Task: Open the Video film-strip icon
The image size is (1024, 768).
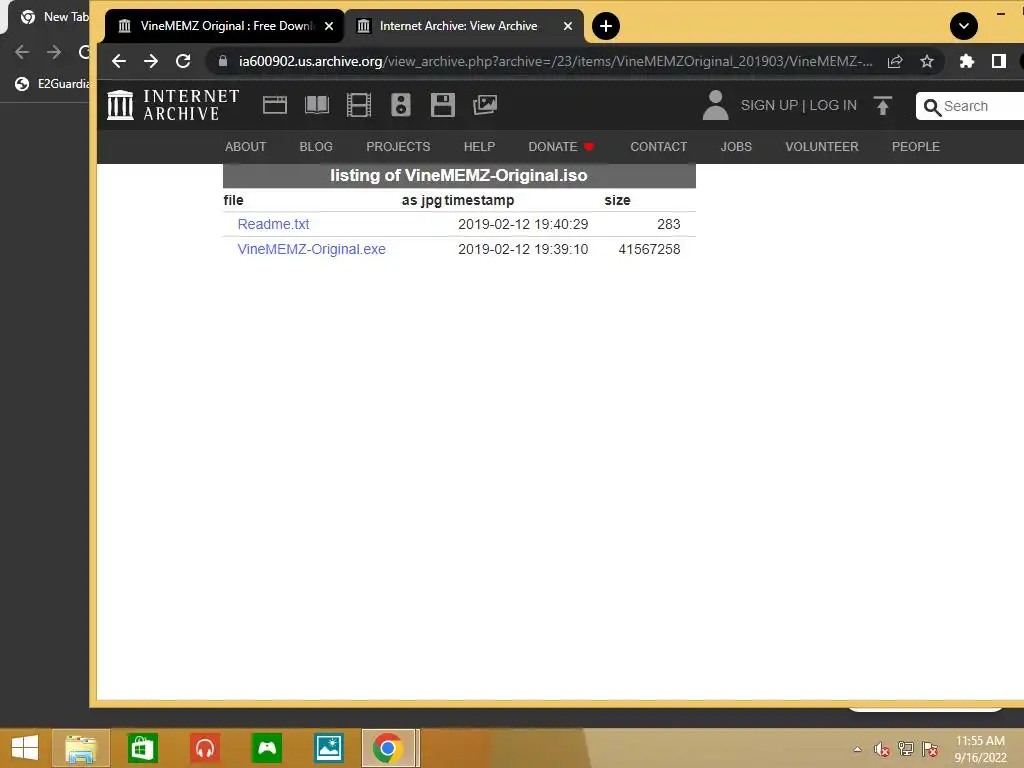Action: 359,104
